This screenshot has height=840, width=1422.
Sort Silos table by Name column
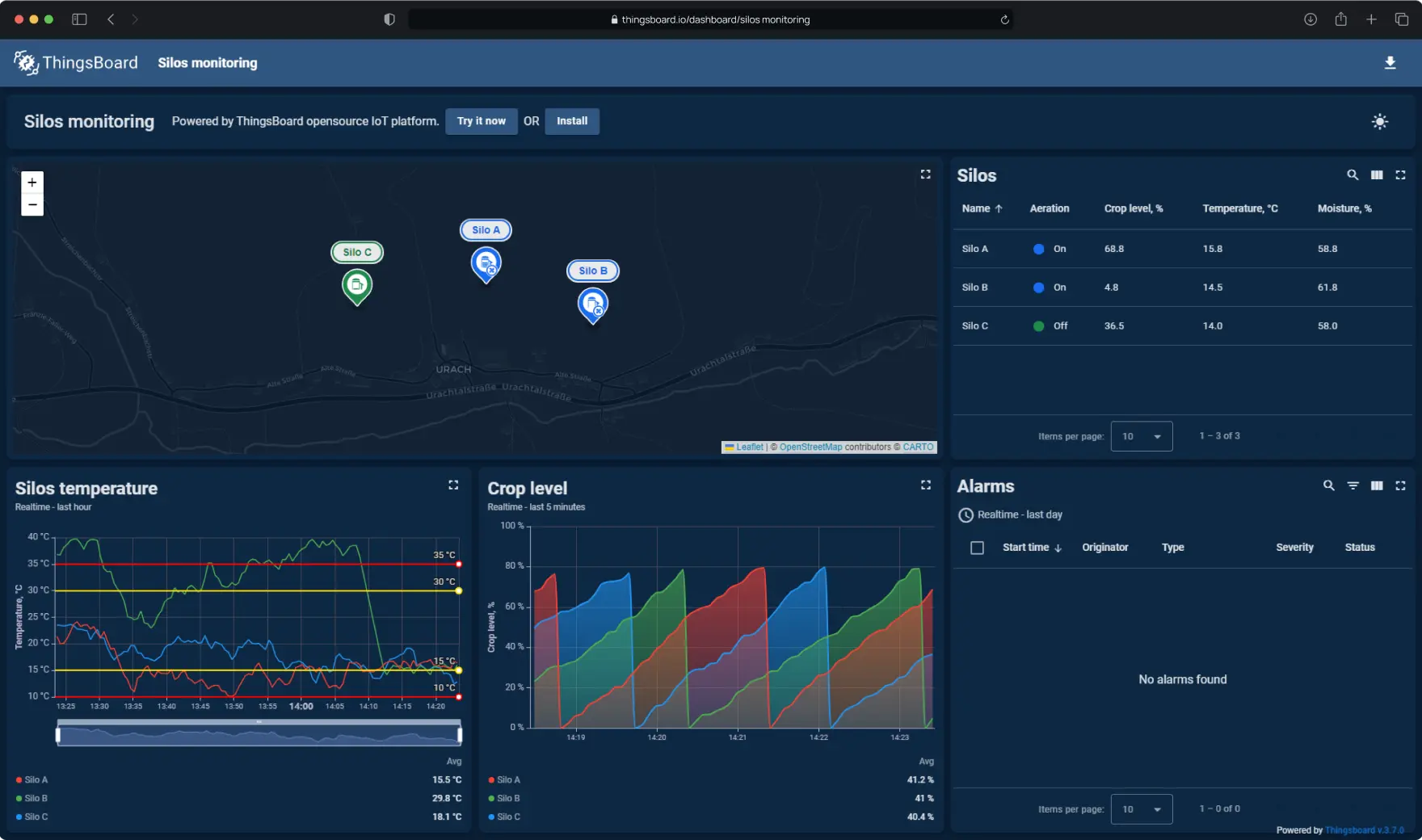pos(982,208)
